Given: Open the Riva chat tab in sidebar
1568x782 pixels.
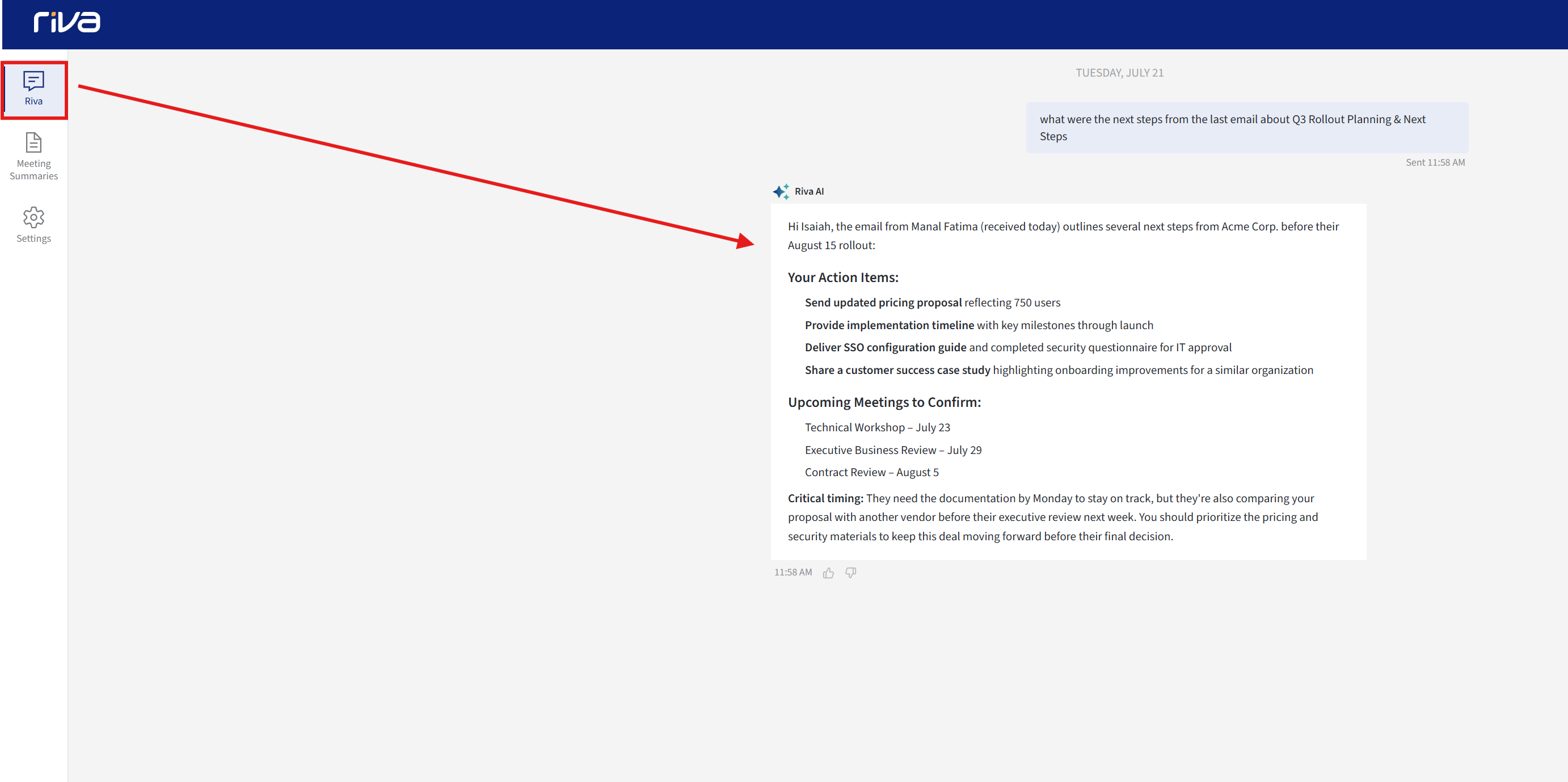Looking at the screenshot, I should tap(33, 90).
